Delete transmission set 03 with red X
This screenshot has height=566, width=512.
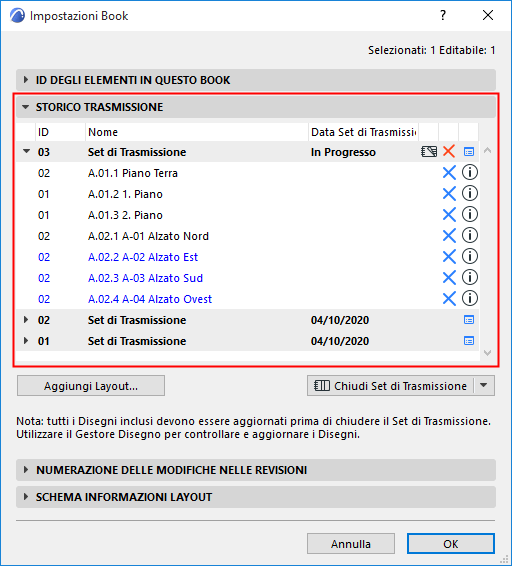click(449, 151)
